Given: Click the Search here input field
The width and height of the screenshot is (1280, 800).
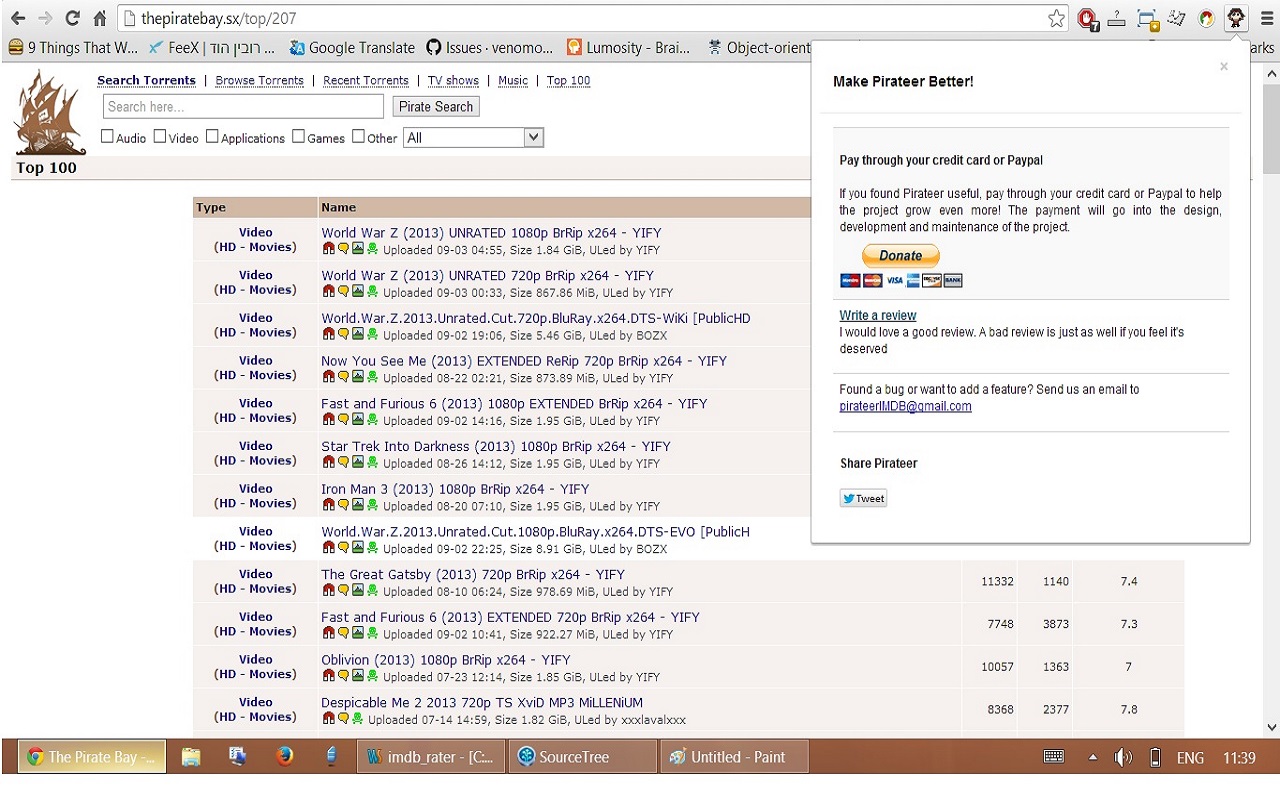Looking at the screenshot, I should [243, 107].
